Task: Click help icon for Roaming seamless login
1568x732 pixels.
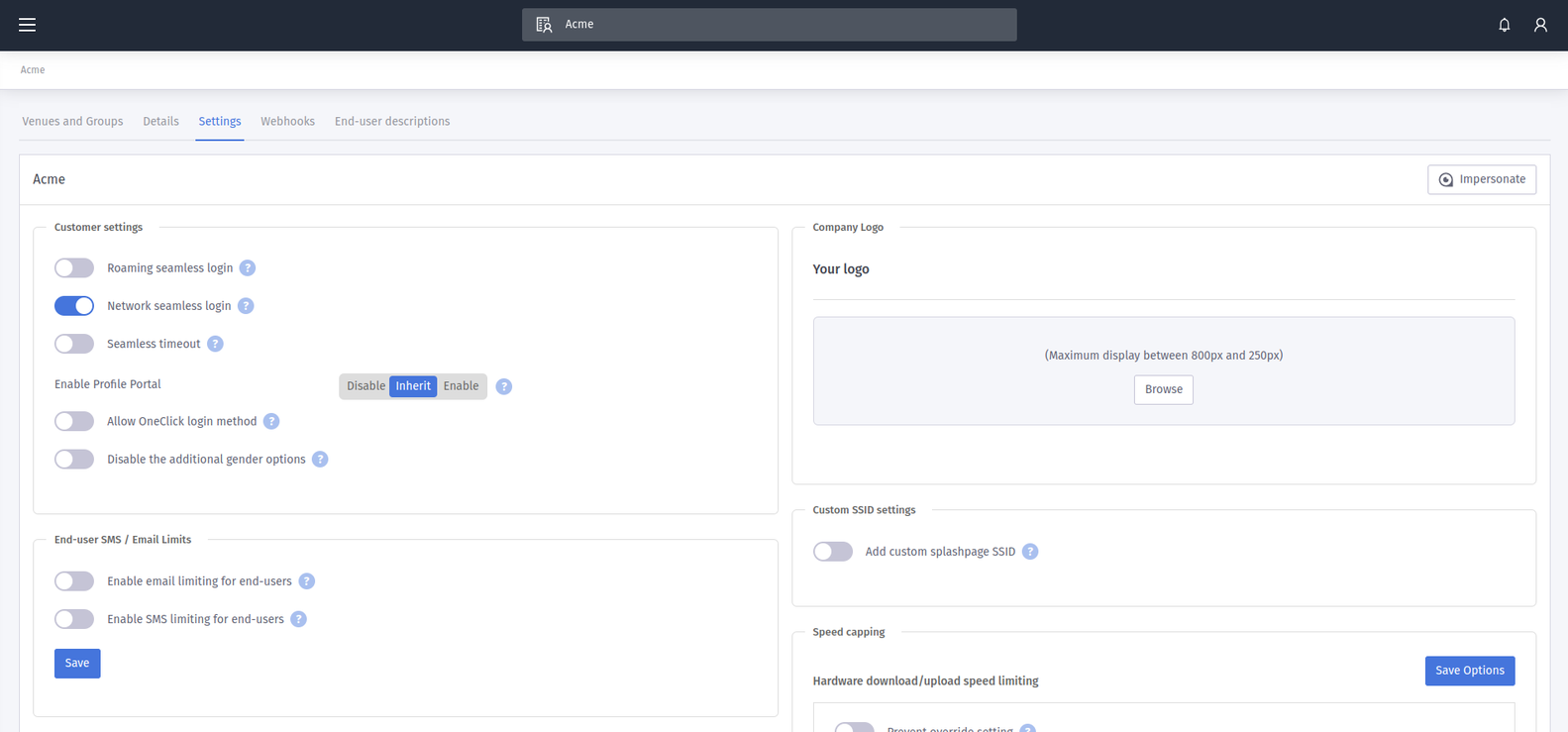Action: (x=248, y=268)
